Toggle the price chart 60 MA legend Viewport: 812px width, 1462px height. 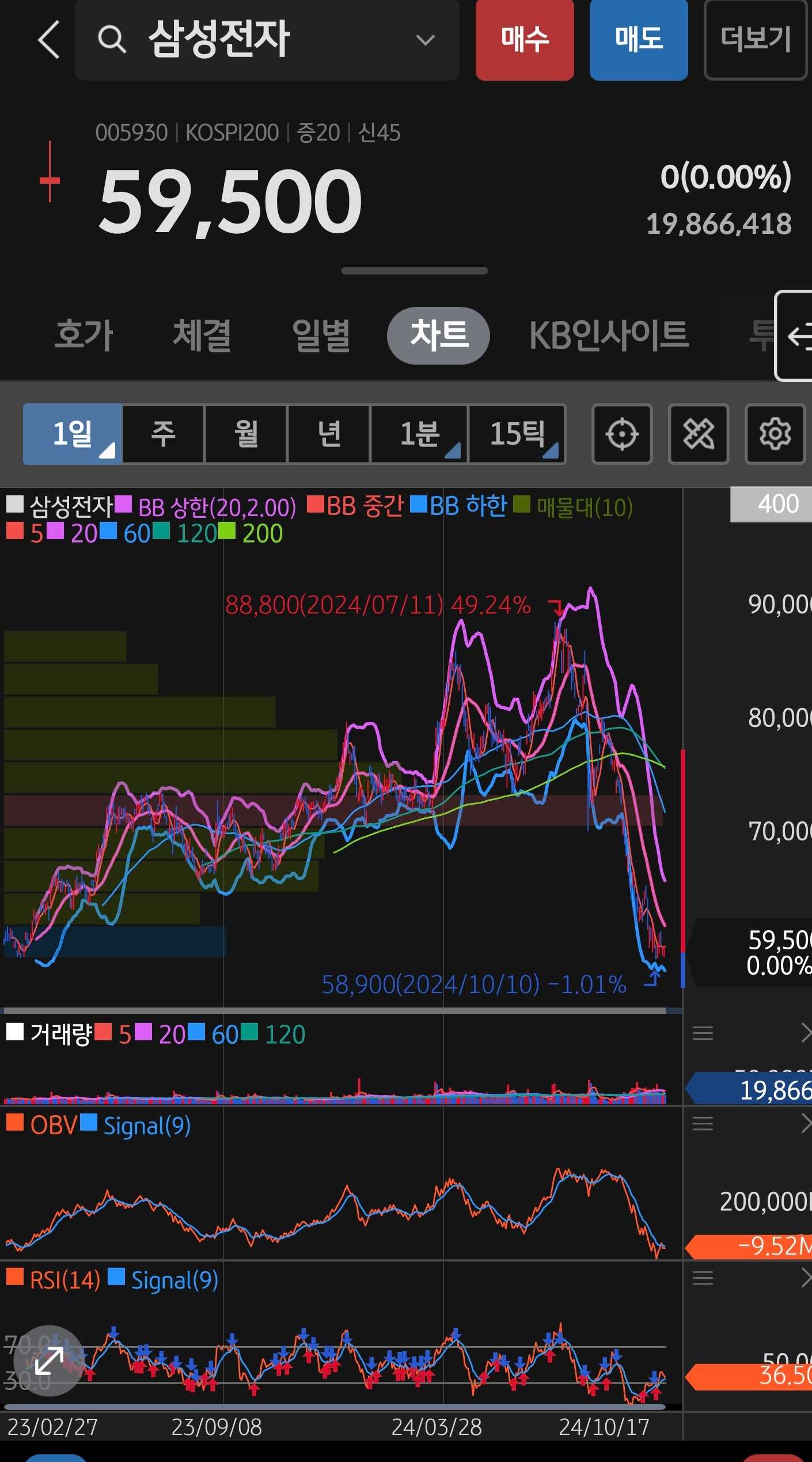pyautogui.click(x=124, y=533)
